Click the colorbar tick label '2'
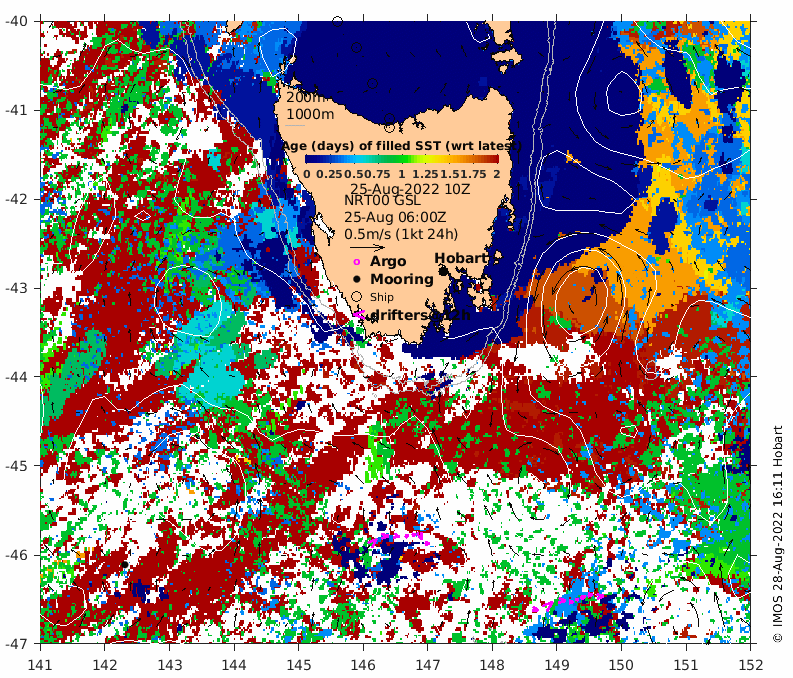The height and width of the screenshot is (678, 793). pos(497,174)
